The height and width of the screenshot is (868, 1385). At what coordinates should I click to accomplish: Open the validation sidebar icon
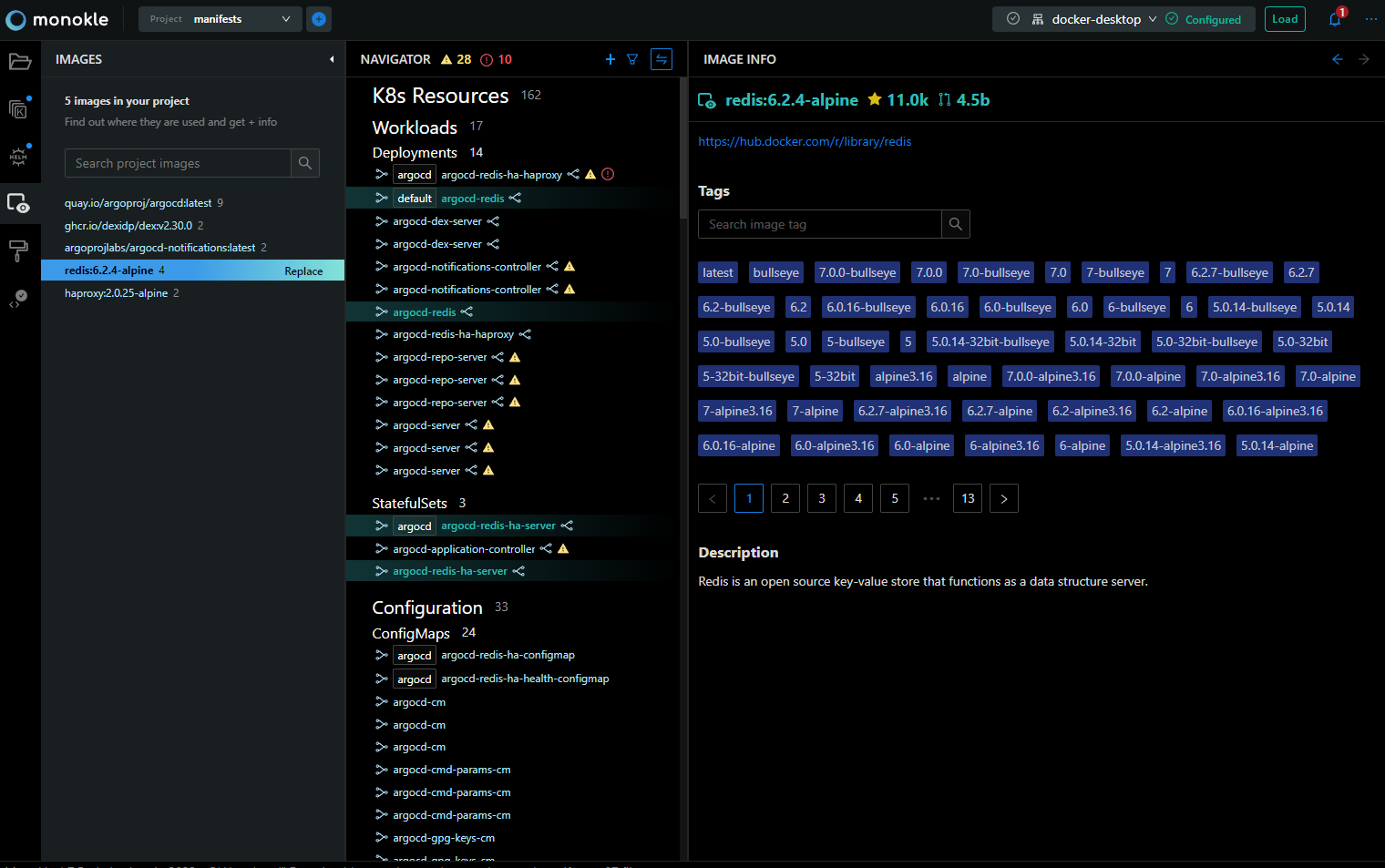click(18, 299)
